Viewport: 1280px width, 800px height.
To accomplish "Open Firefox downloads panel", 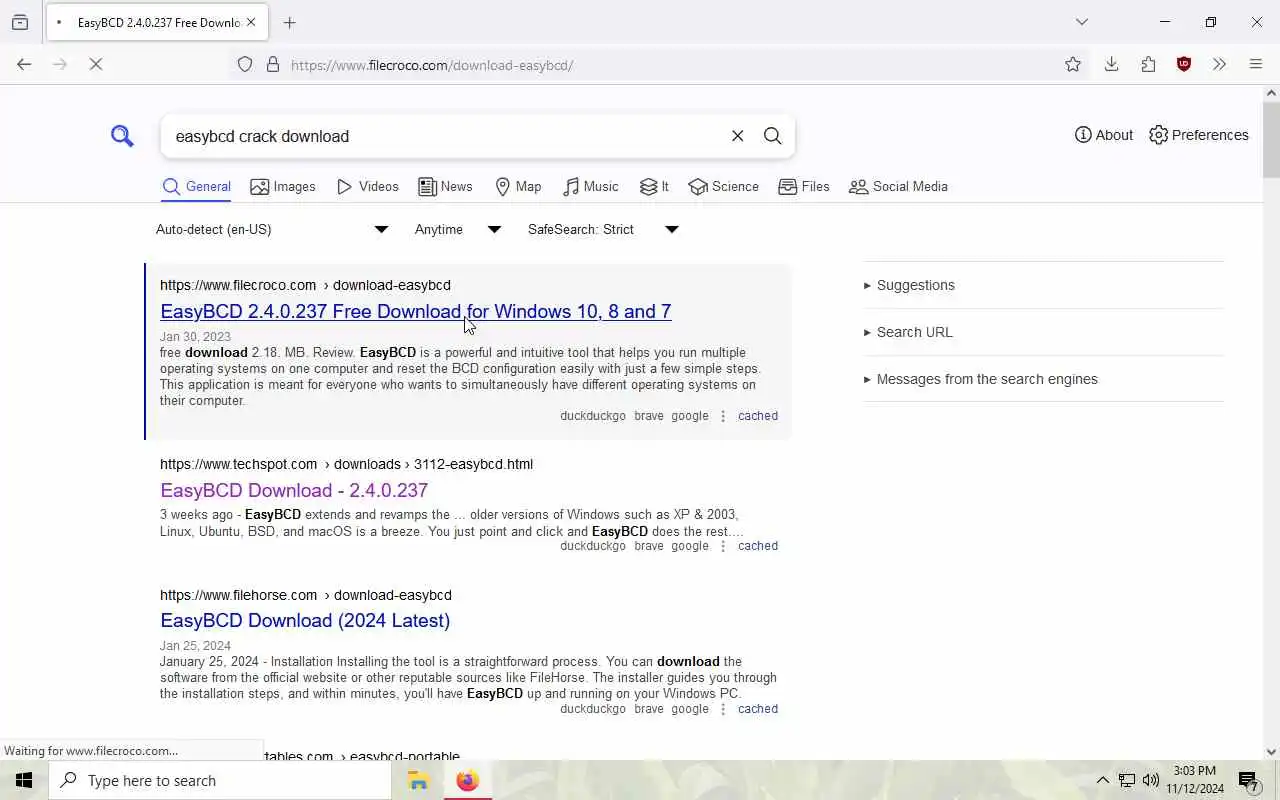I will [1111, 65].
